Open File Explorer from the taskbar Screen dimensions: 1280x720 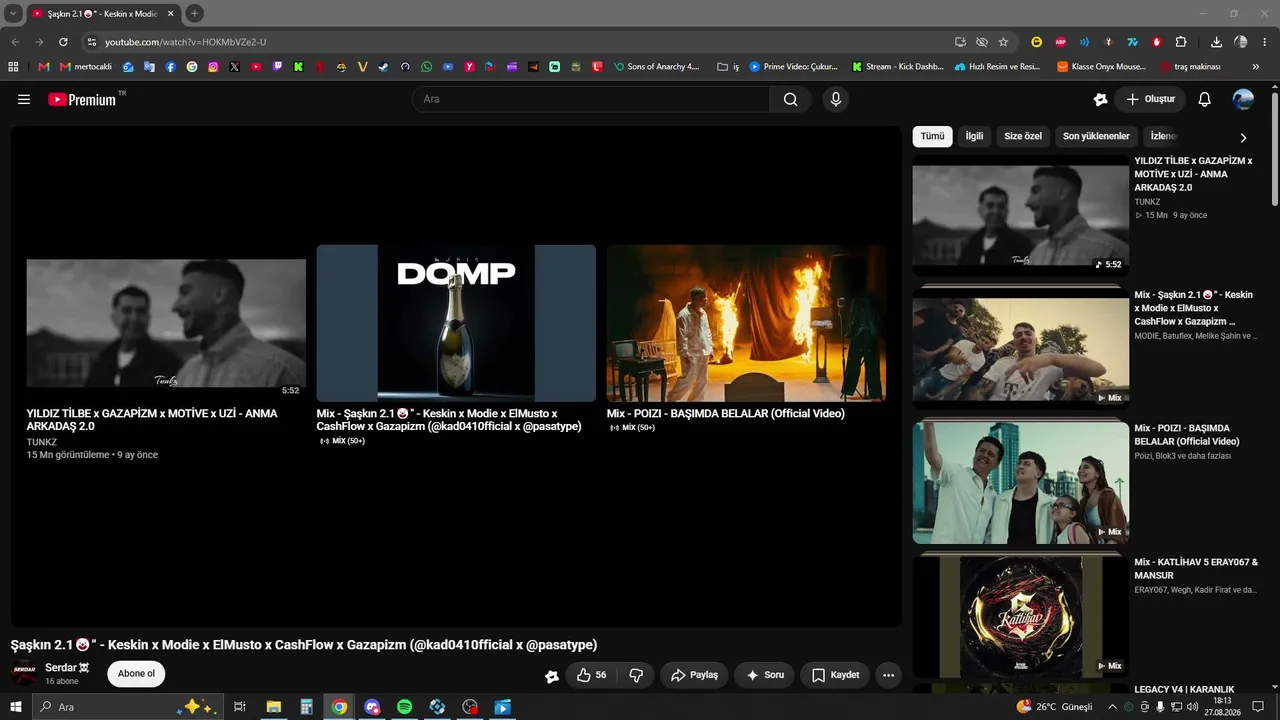[x=273, y=707]
